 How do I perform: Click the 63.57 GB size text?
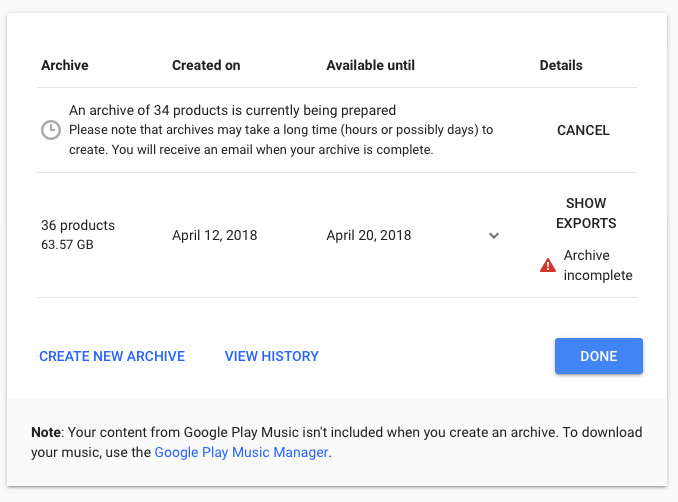pyautogui.click(x=69, y=243)
